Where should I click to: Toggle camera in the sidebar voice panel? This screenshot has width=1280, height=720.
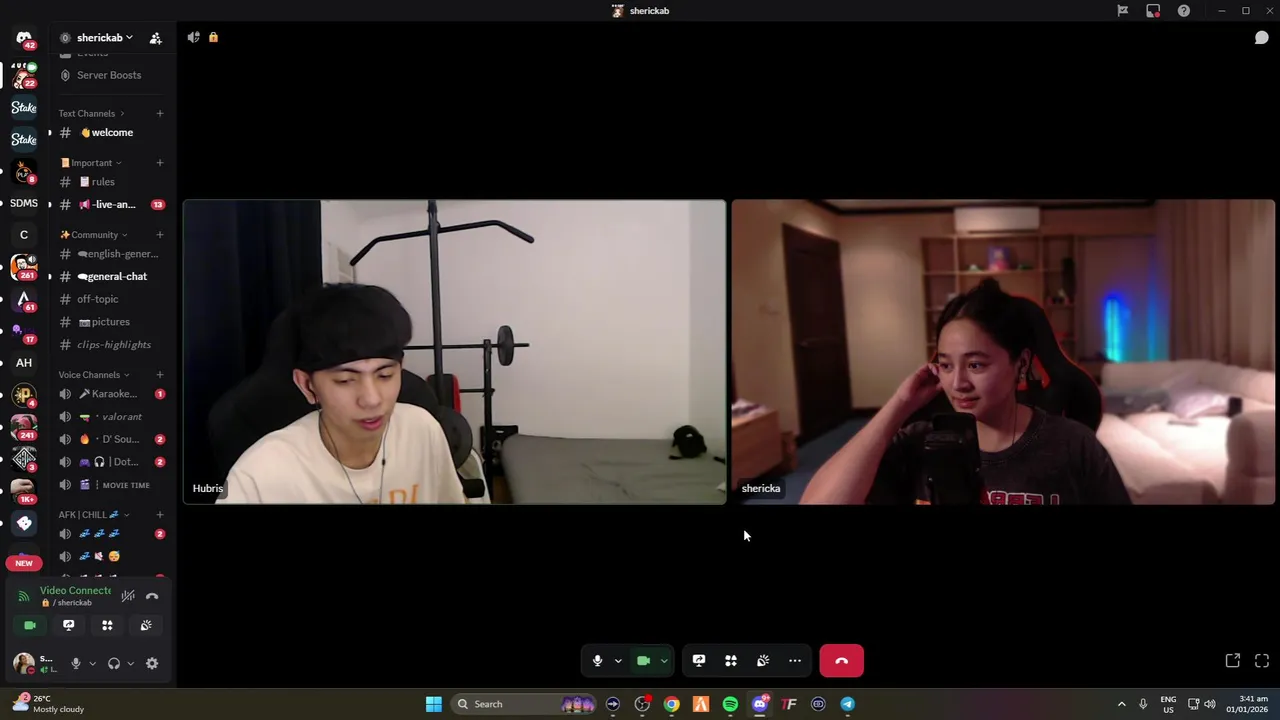point(30,625)
